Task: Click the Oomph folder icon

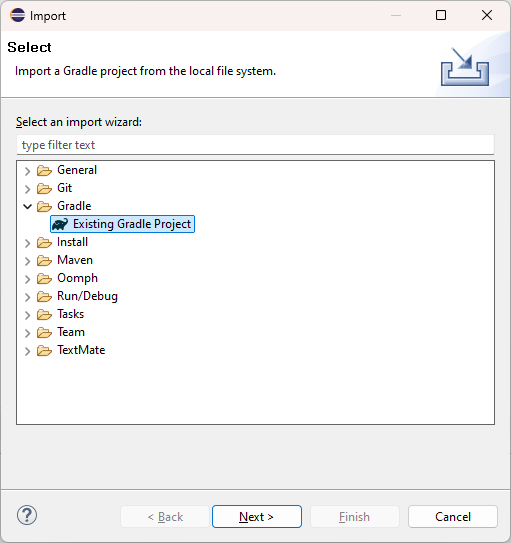Action: coord(44,278)
